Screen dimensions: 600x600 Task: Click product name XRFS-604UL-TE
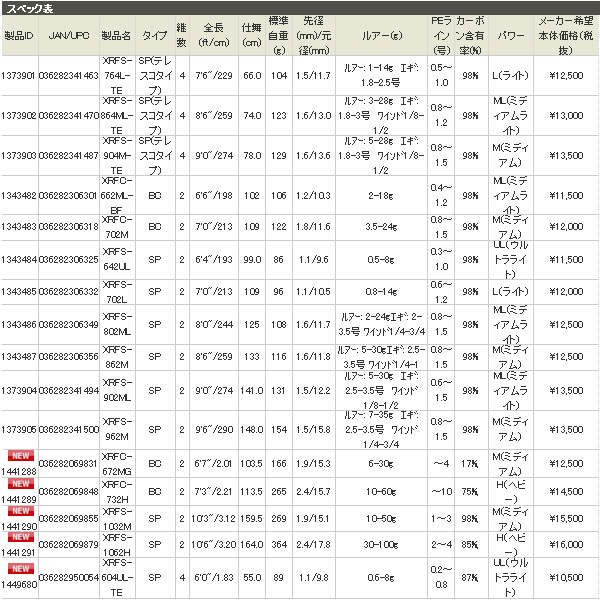pos(117,577)
